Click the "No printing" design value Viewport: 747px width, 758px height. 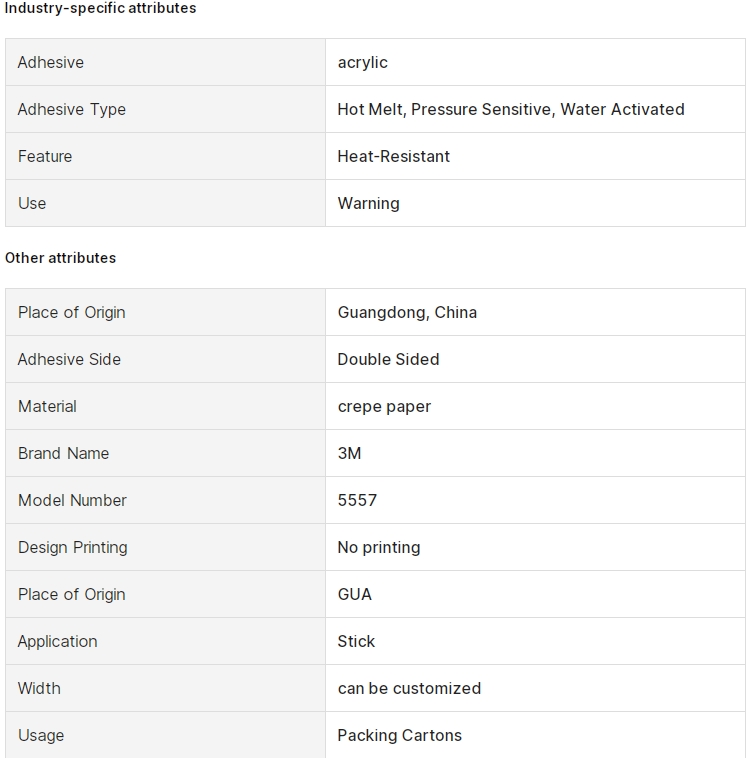point(378,547)
